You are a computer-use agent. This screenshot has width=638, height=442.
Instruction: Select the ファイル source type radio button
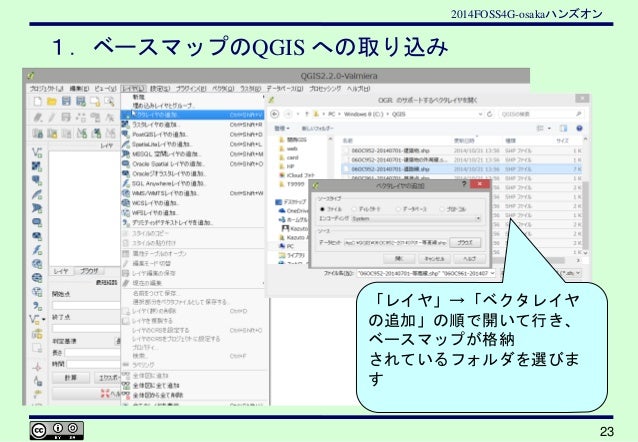pos(322,209)
